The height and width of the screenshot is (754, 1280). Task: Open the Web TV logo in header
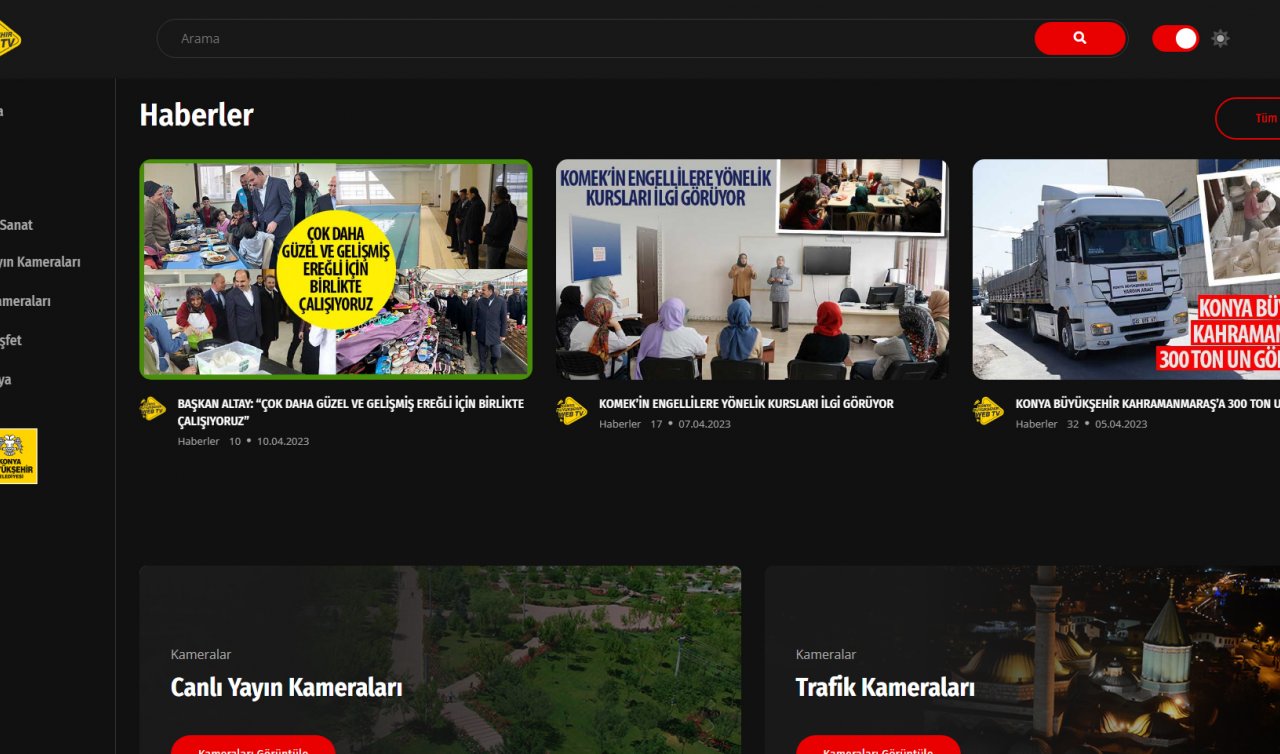click(9, 39)
